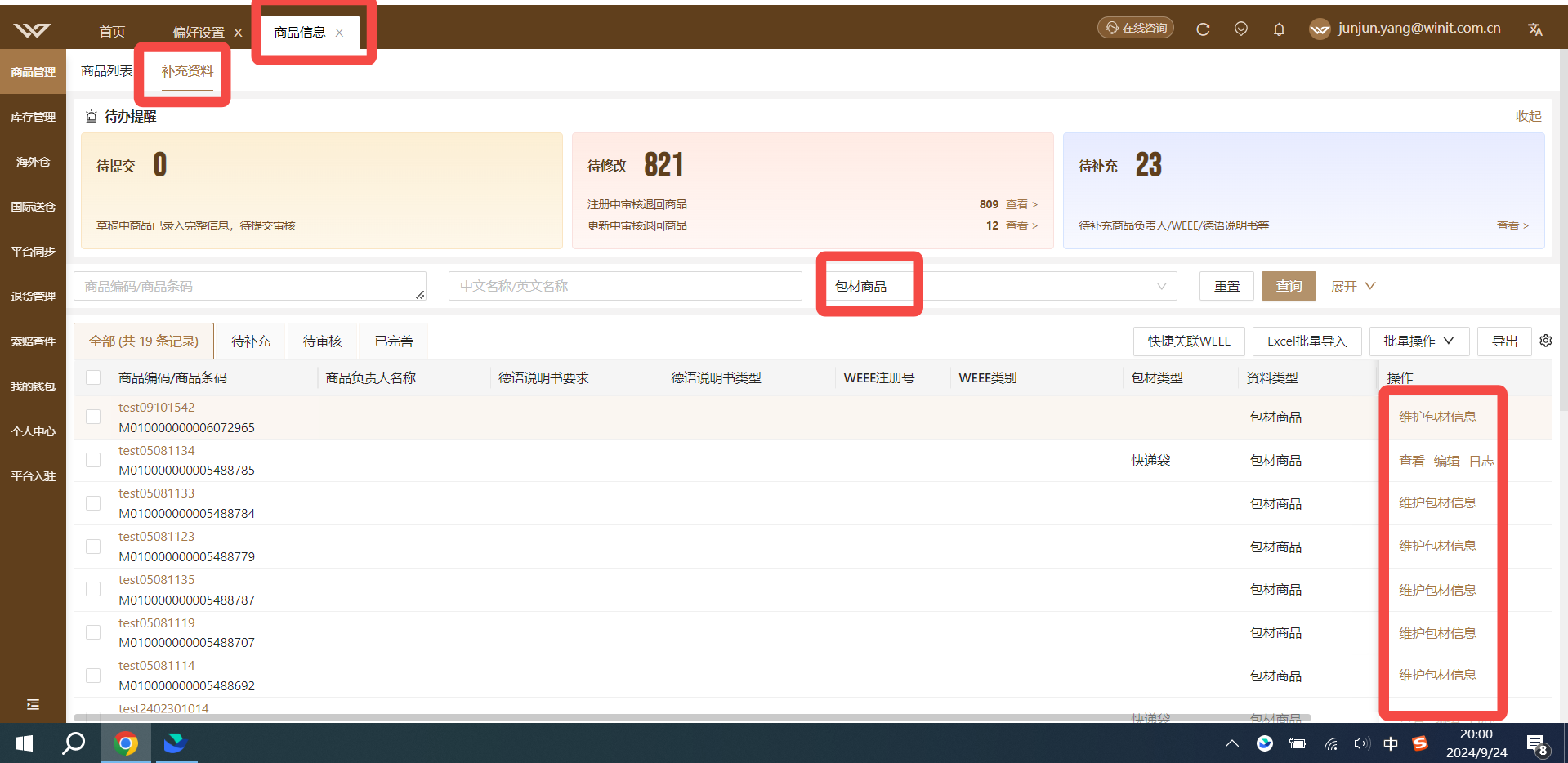Select the 待补充 filter tab

pos(251,341)
